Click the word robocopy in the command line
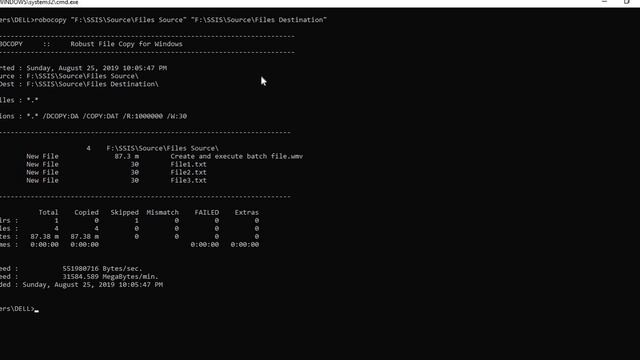640x360 pixels. 50,20
